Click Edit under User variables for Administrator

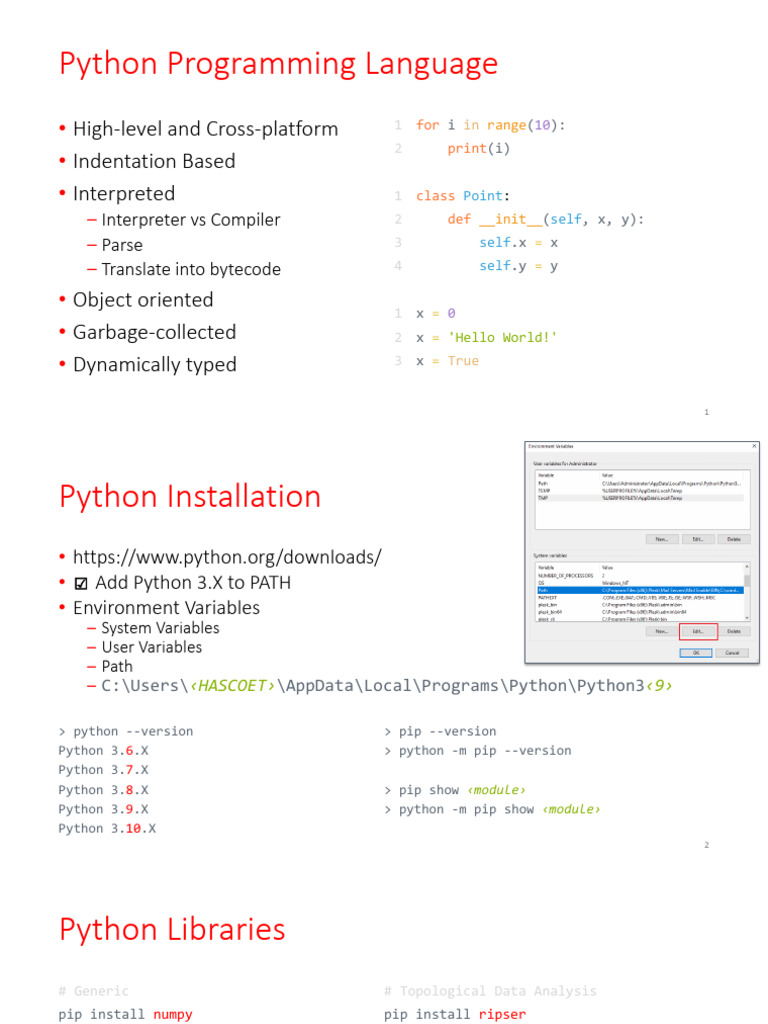pyautogui.click(x=699, y=539)
